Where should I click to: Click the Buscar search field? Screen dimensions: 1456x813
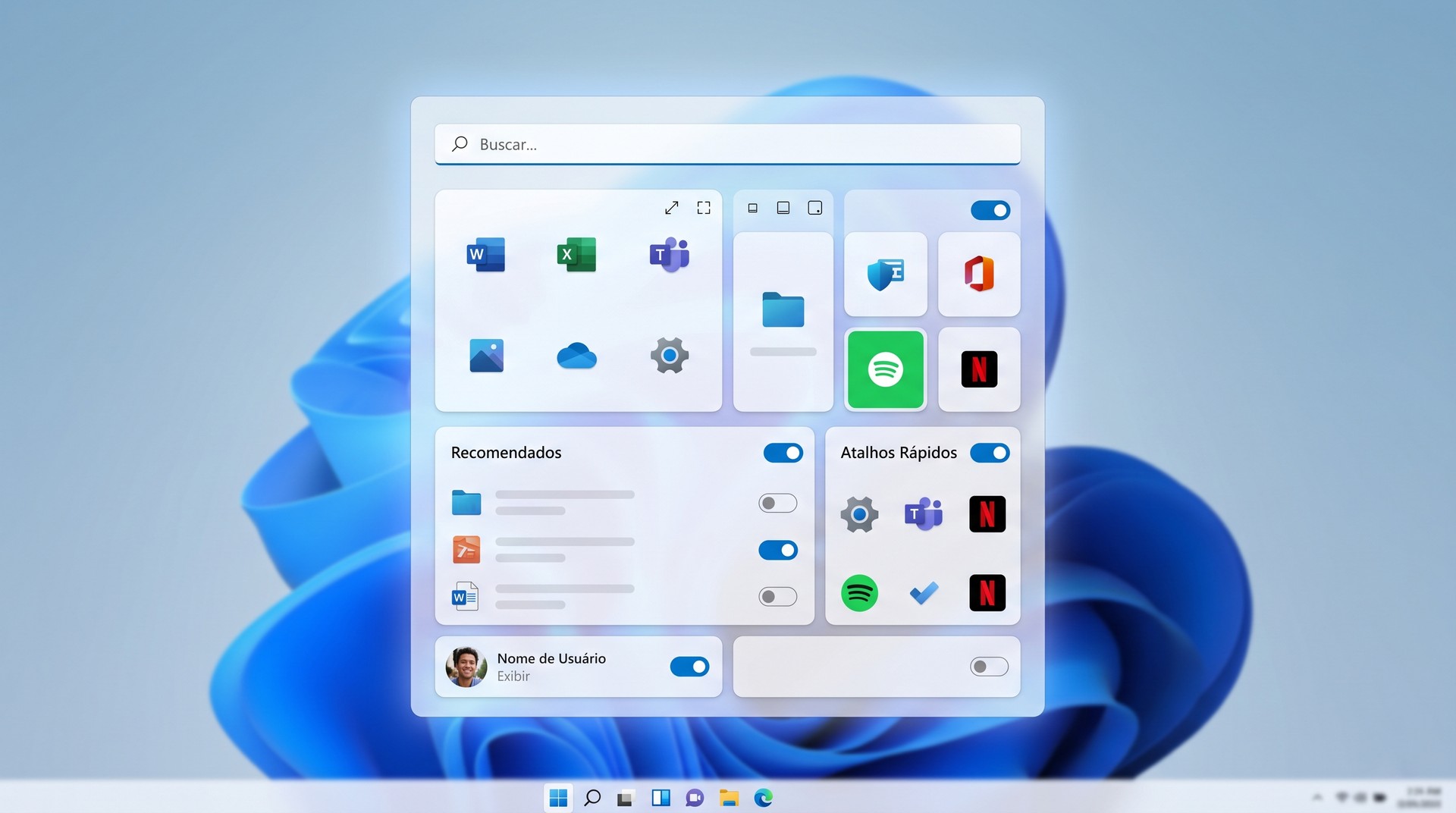coord(727,144)
